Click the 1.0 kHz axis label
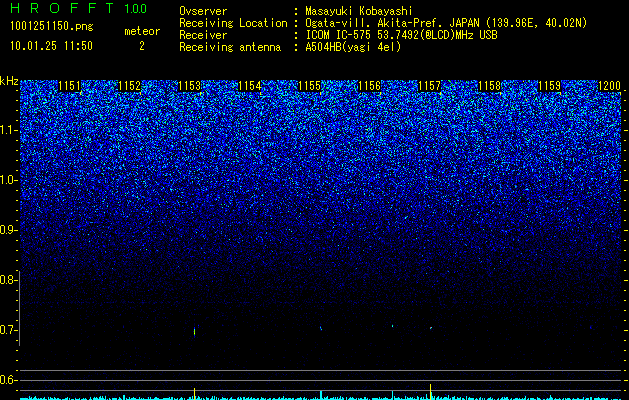This screenshot has width=629, height=400. 8,180
